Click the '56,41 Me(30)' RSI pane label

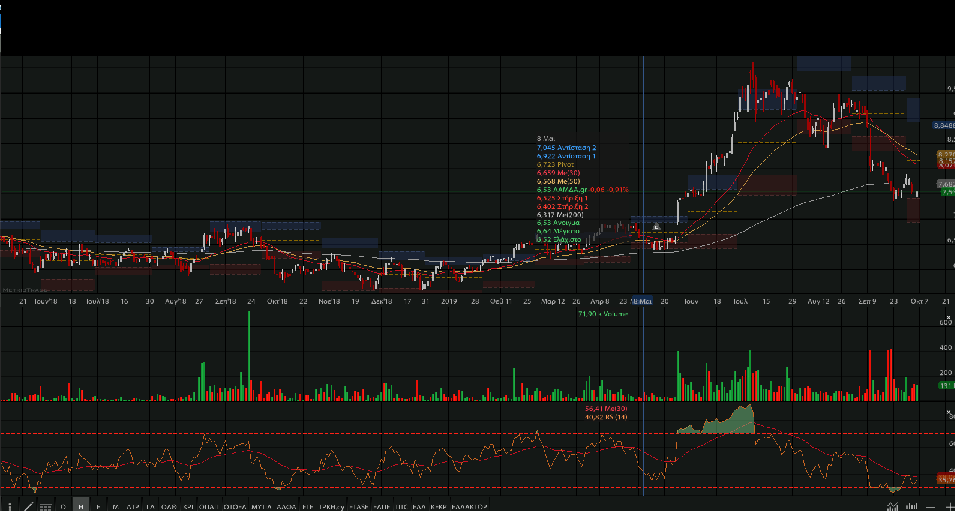(606, 409)
